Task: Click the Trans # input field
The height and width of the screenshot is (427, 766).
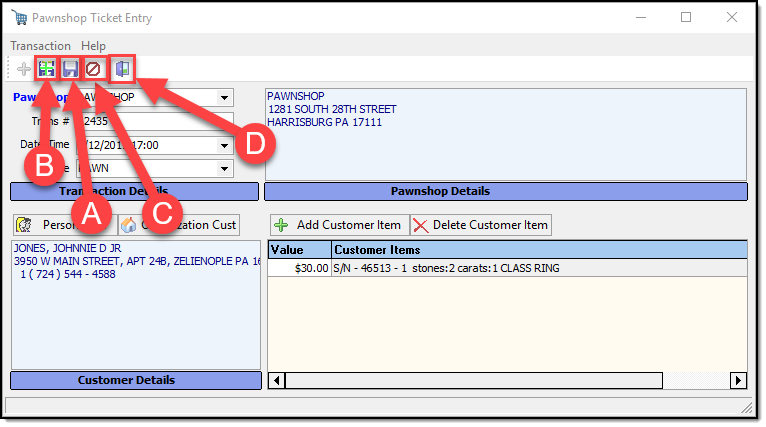Action: click(160, 121)
